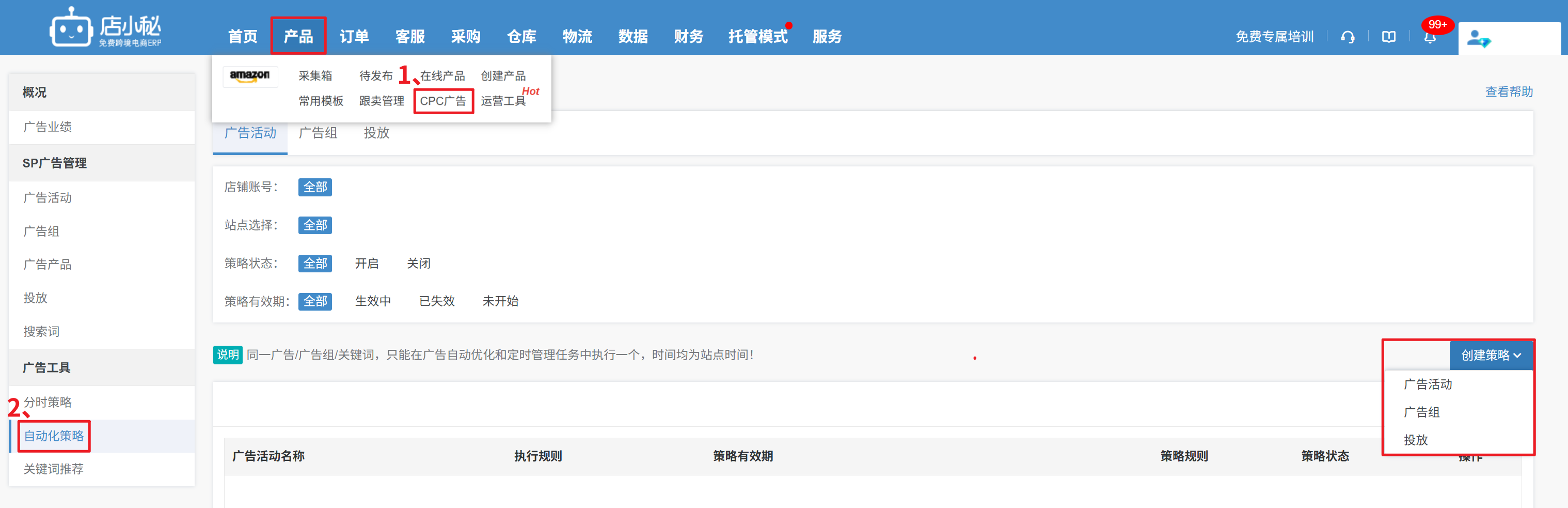1568x508 pixels.
Task: Select the Amazon platform logo
Action: click(249, 76)
